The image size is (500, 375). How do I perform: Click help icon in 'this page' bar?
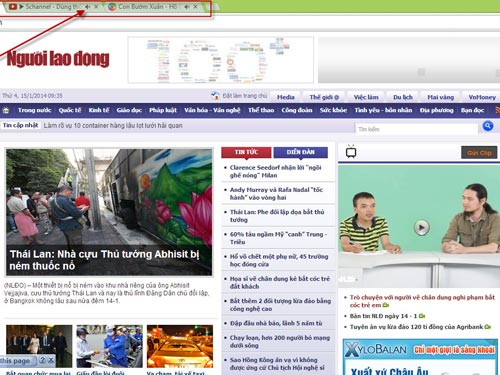click(x=42, y=360)
